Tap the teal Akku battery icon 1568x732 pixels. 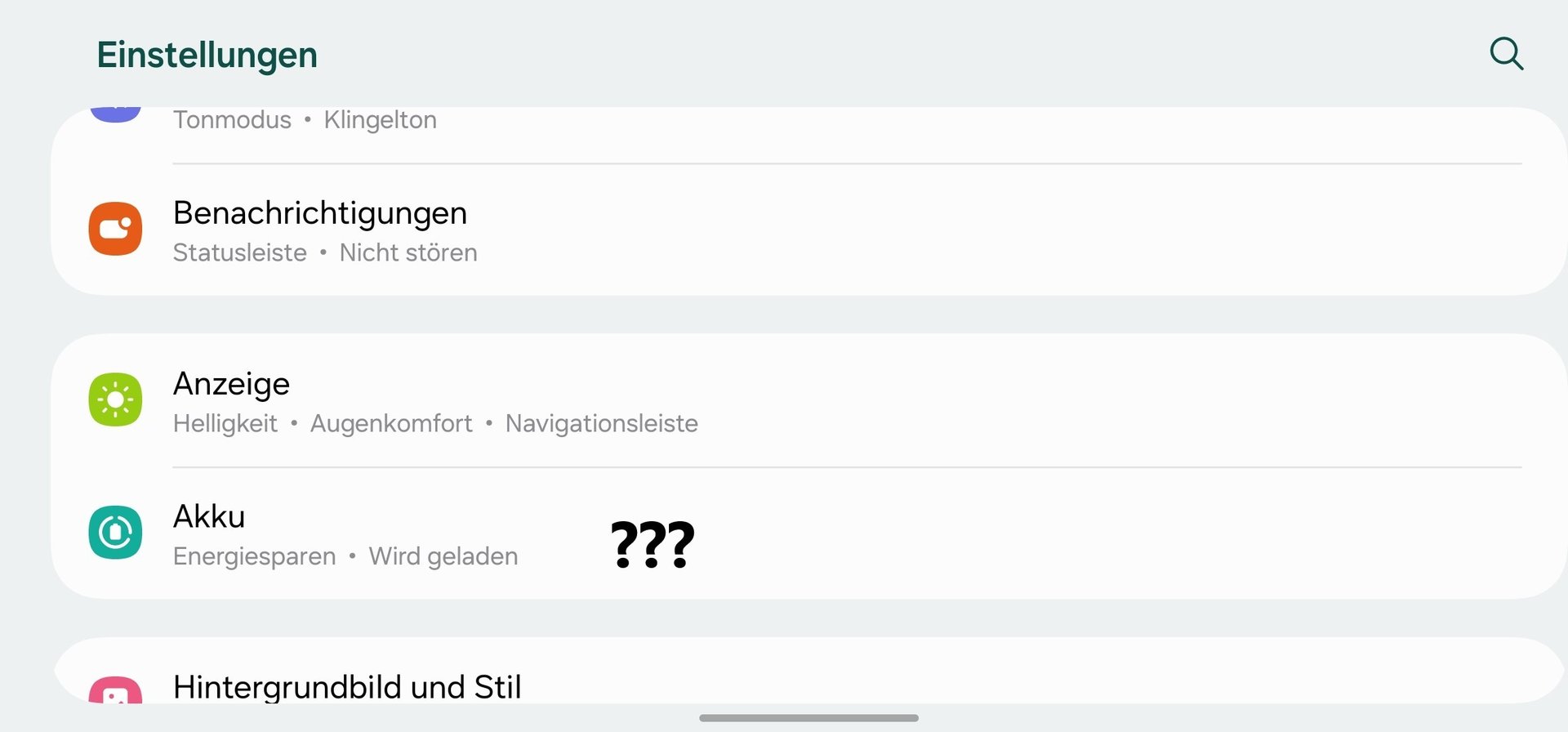click(x=115, y=533)
